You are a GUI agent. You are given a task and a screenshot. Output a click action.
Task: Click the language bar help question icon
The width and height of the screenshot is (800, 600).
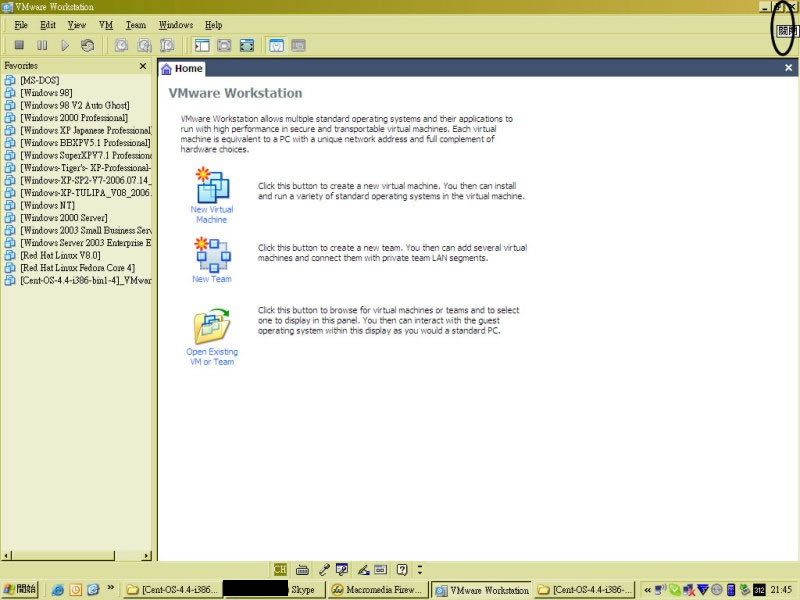point(402,569)
